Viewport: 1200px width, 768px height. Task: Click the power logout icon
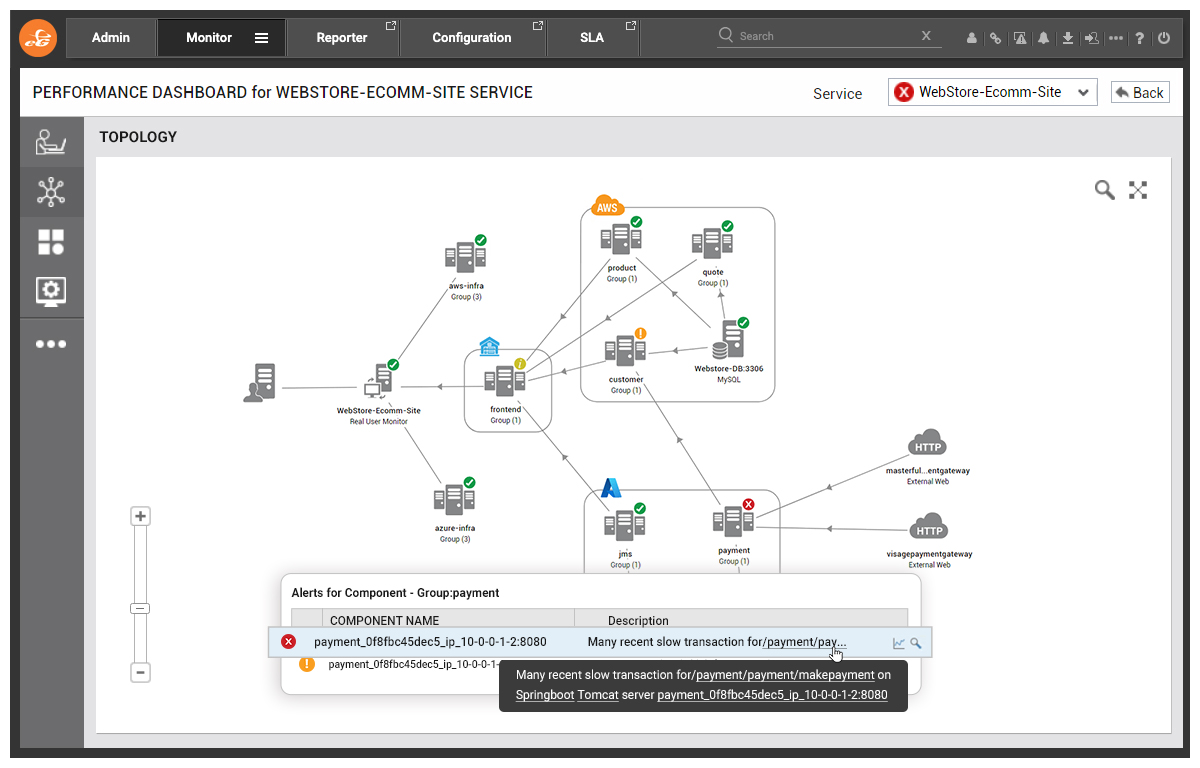[1163, 38]
